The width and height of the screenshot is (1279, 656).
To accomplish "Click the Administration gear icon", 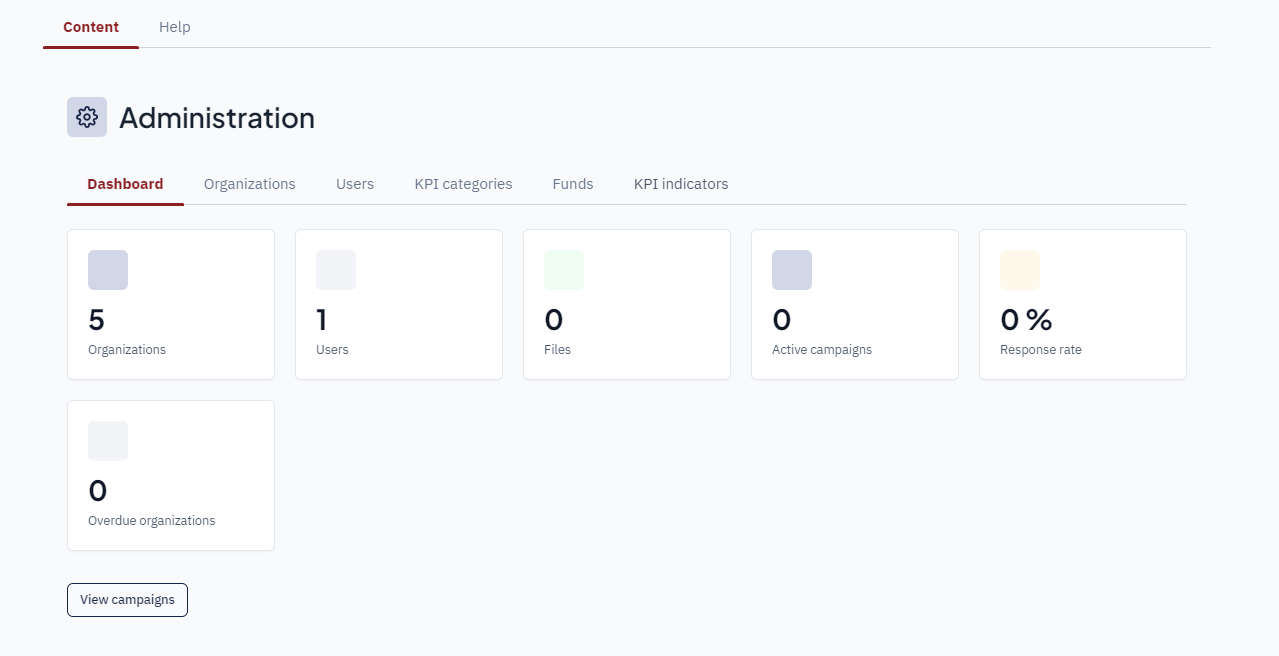I will pos(87,117).
